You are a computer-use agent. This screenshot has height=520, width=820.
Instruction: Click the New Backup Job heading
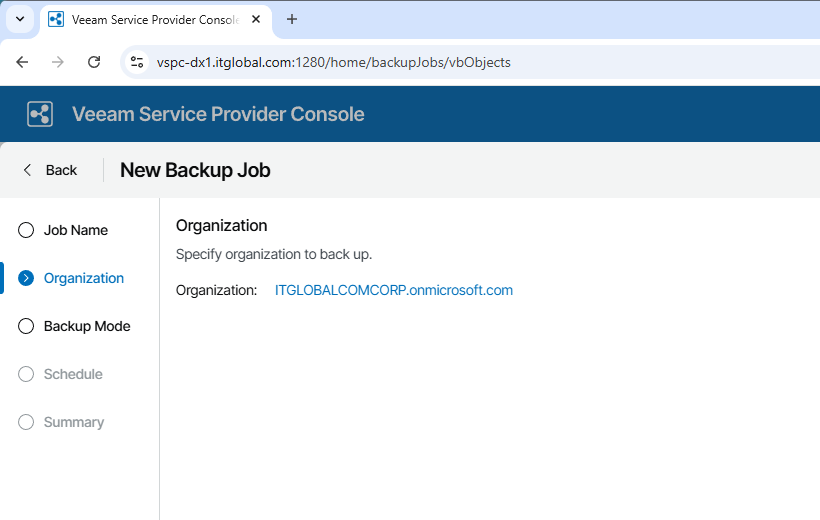coord(195,171)
